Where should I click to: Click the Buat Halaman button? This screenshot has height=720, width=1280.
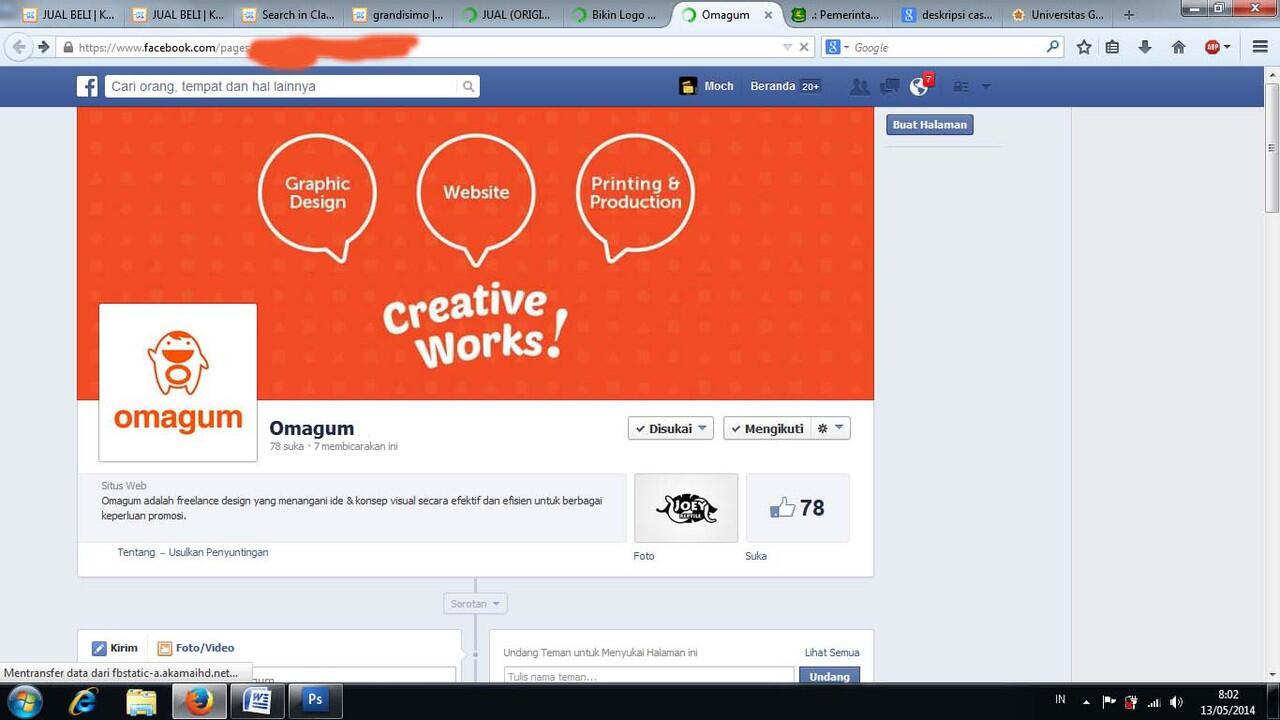tap(930, 125)
